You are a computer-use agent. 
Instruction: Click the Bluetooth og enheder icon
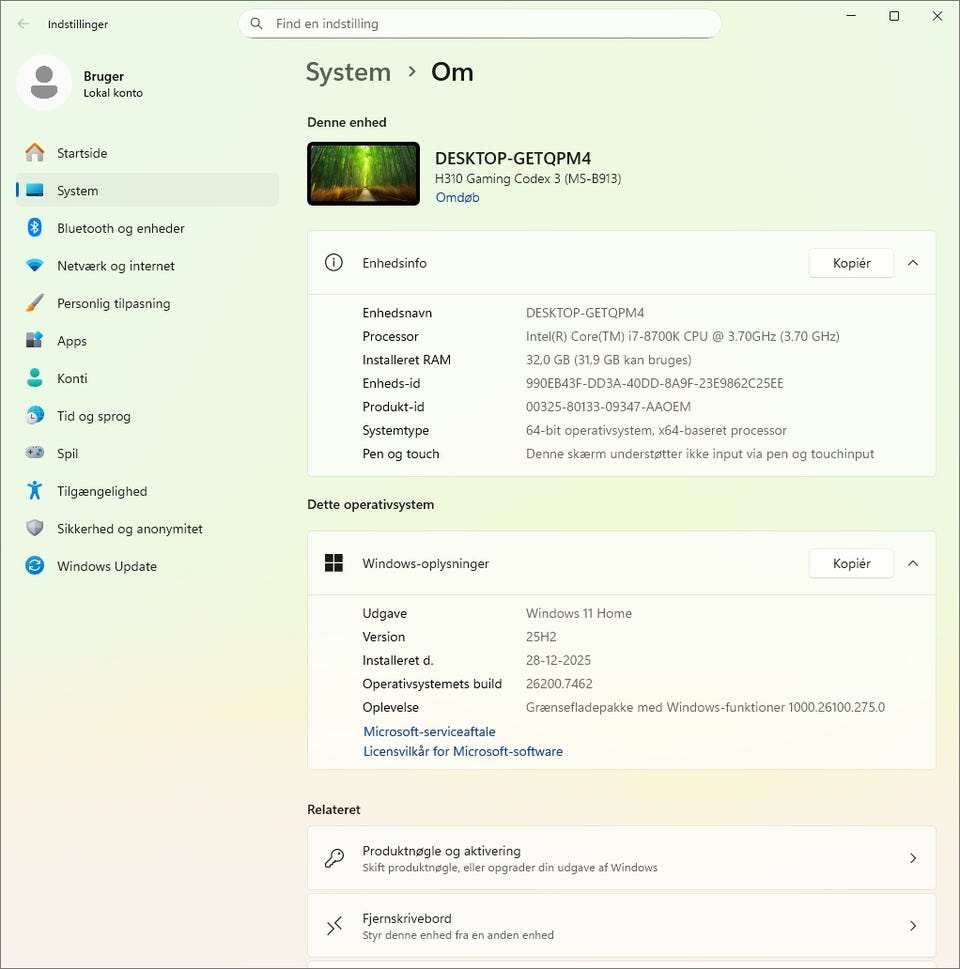point(35,228)
